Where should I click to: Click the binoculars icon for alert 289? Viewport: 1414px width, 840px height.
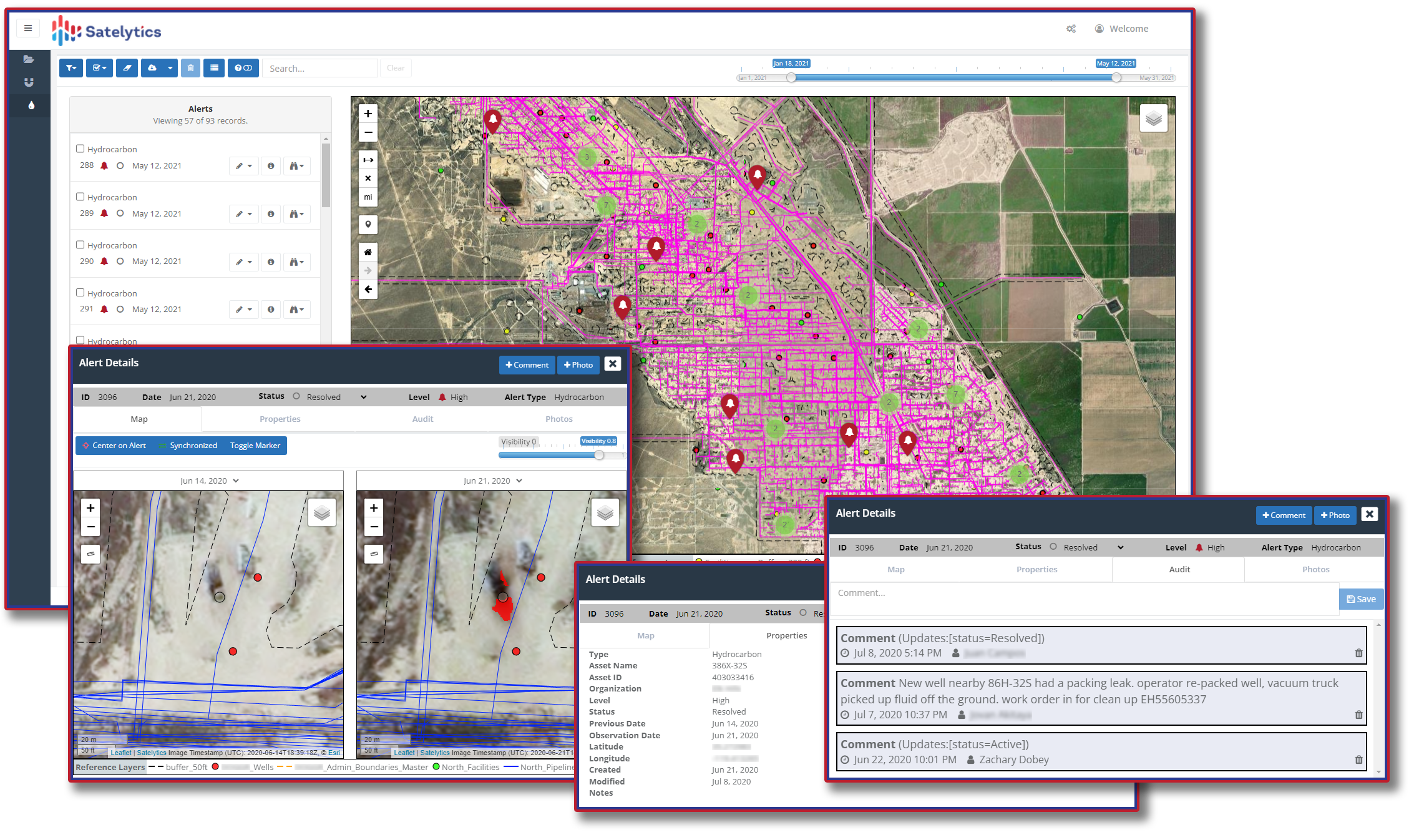[x=296, y=214]
